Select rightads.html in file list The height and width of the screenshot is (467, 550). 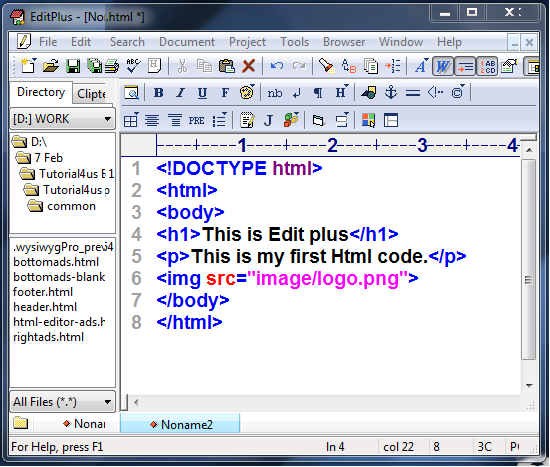pyautogui.click(x=48, y=337)
